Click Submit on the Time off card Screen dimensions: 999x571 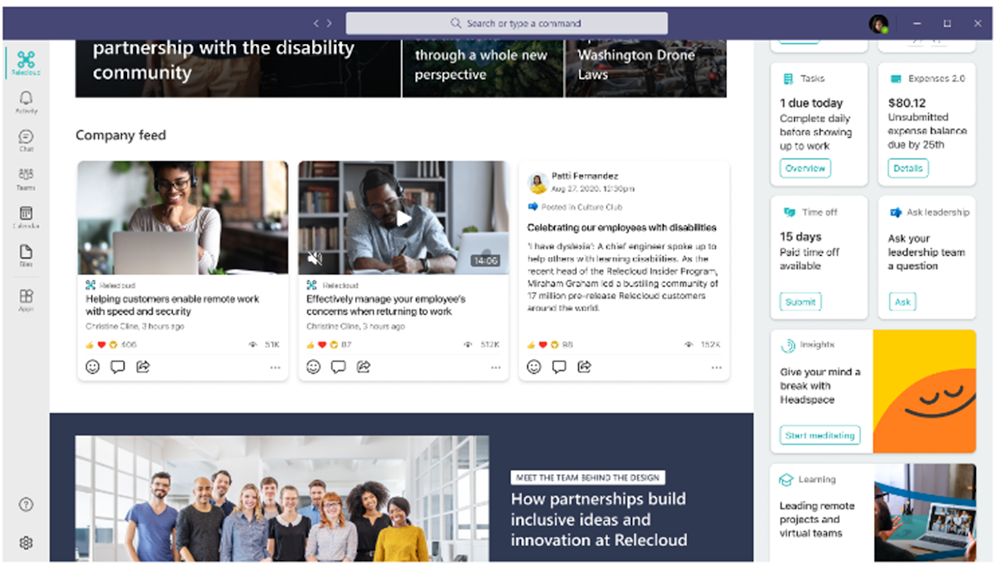800,301
